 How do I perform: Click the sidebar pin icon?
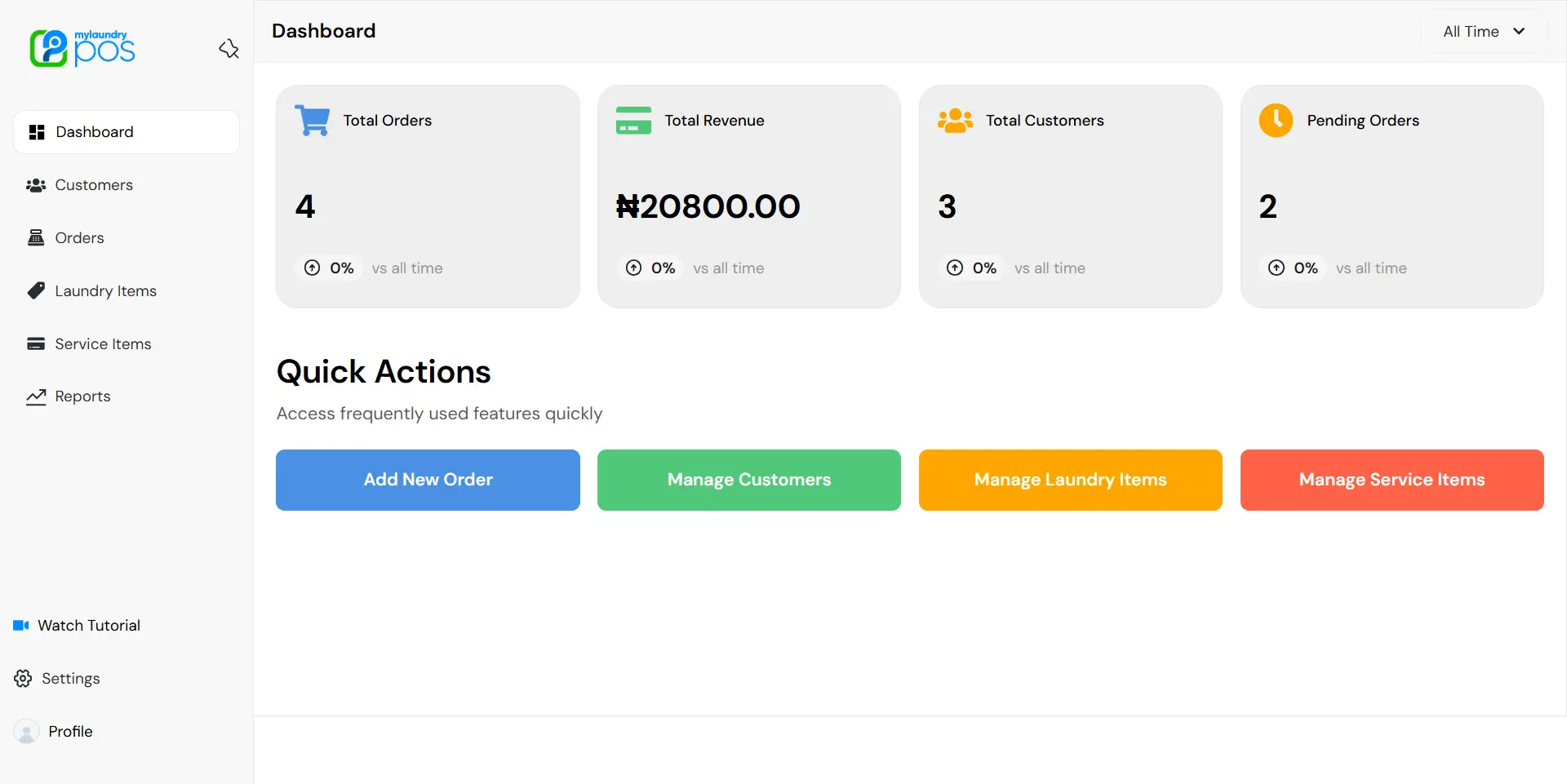[229, 49]
